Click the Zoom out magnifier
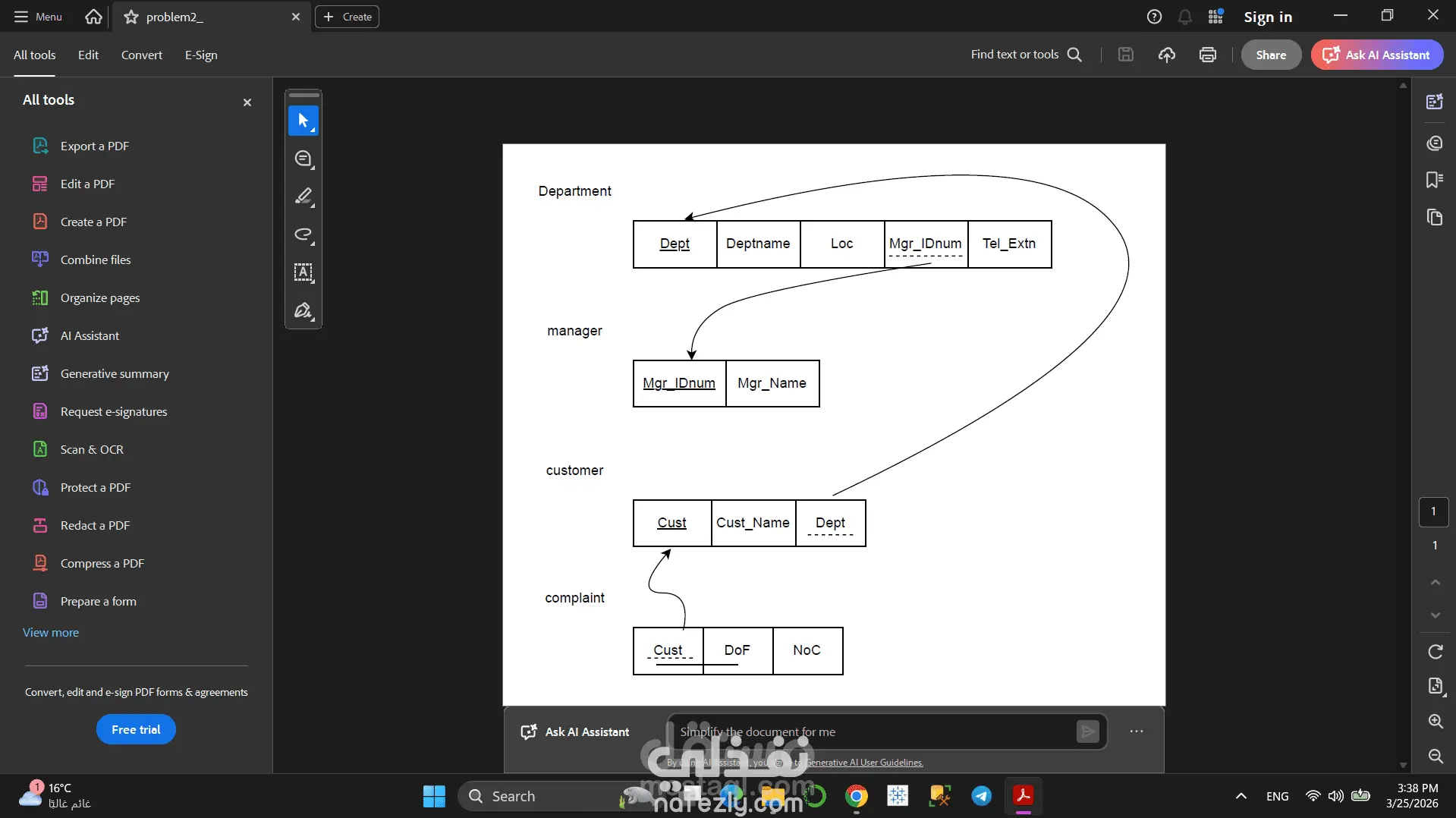 tap(1435, 756)
